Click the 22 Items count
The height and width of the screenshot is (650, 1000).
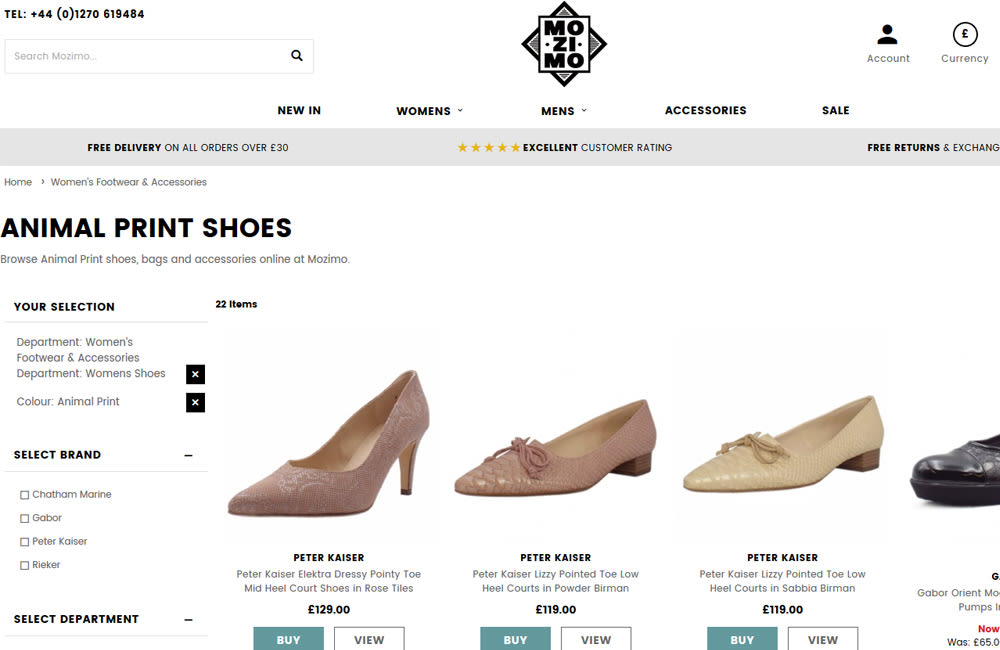[236, 304]
